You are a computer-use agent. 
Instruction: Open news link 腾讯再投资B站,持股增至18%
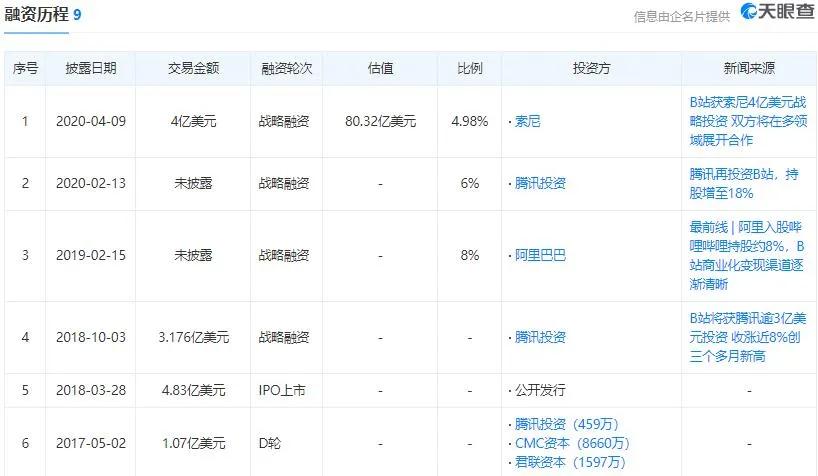point(743,183)
